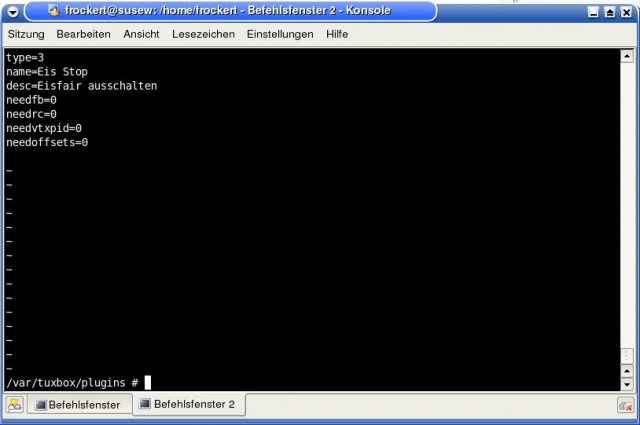The height and width of the screenshot is (425, 640).
Task: Click scrollbar down arrow in terminal
Action: (627, 384)
